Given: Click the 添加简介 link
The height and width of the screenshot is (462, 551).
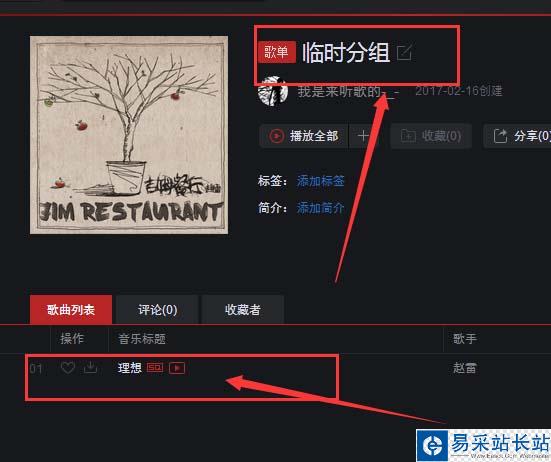Looking at the screenshot, I should point(320,208).
